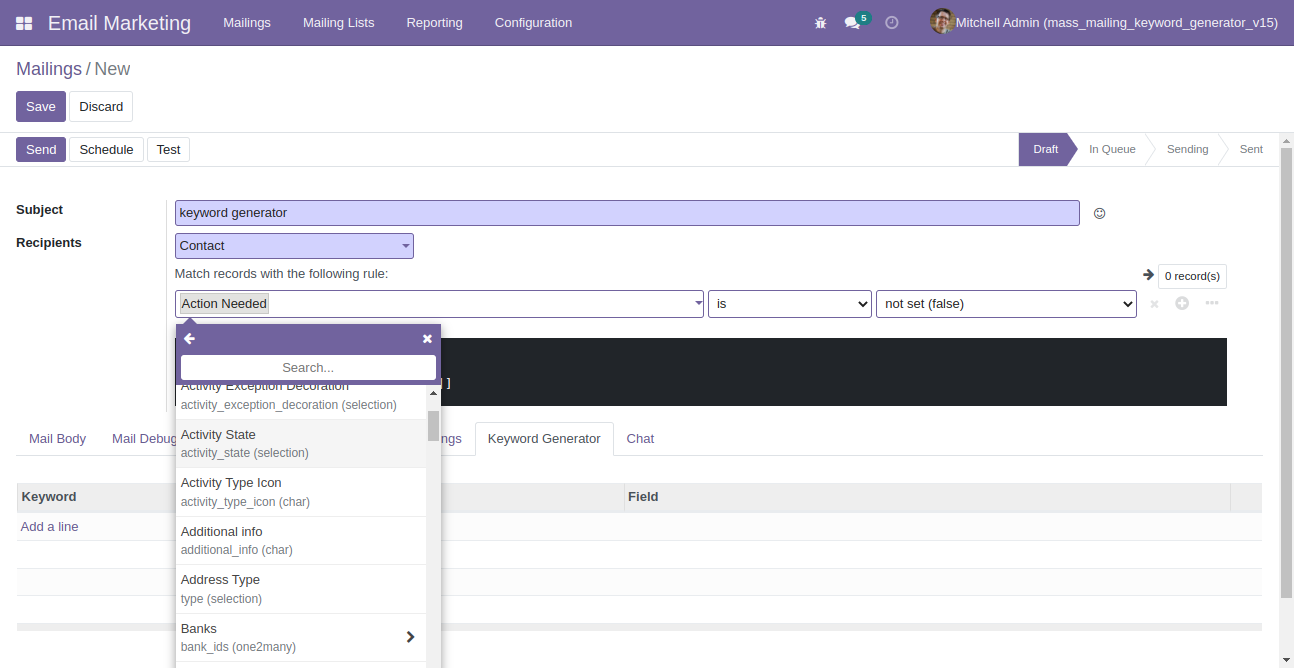This screenshot has width=1294, height=668.
Task: Click the Discard button
Action: tap(101, 107)
